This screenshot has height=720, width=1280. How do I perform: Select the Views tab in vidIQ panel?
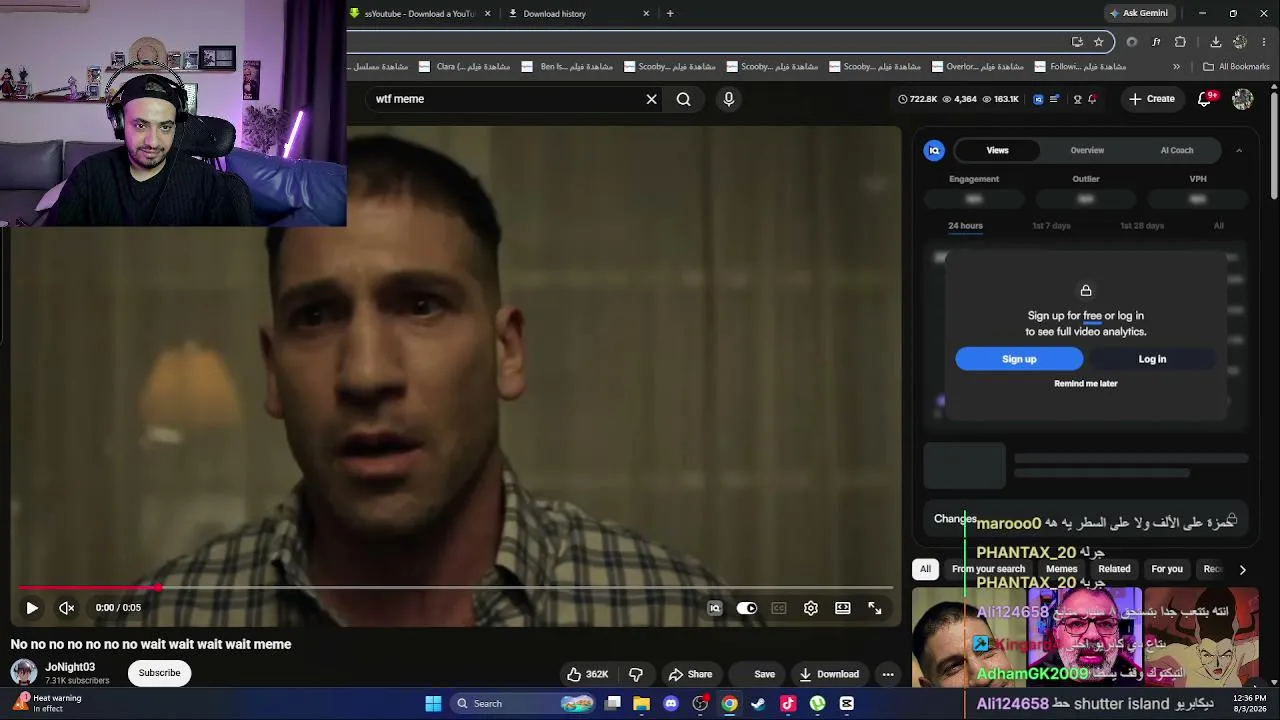998,150
